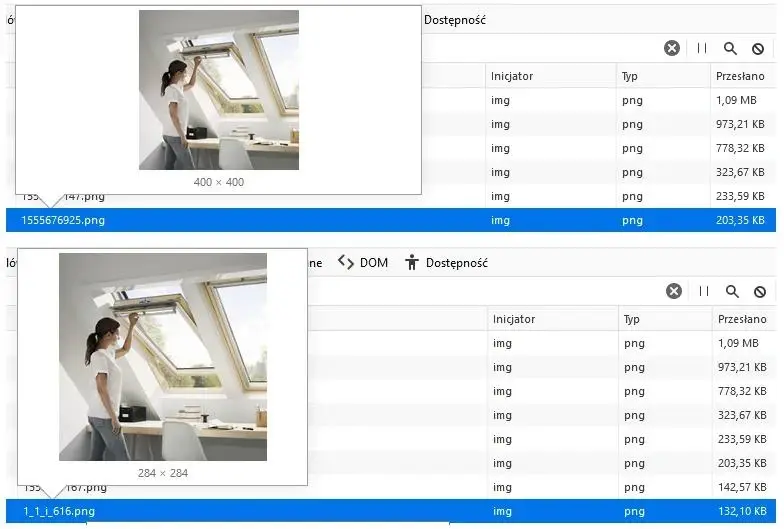
Task: Open the search magnifier icon in the lower panel
Action: click(732, 292)
